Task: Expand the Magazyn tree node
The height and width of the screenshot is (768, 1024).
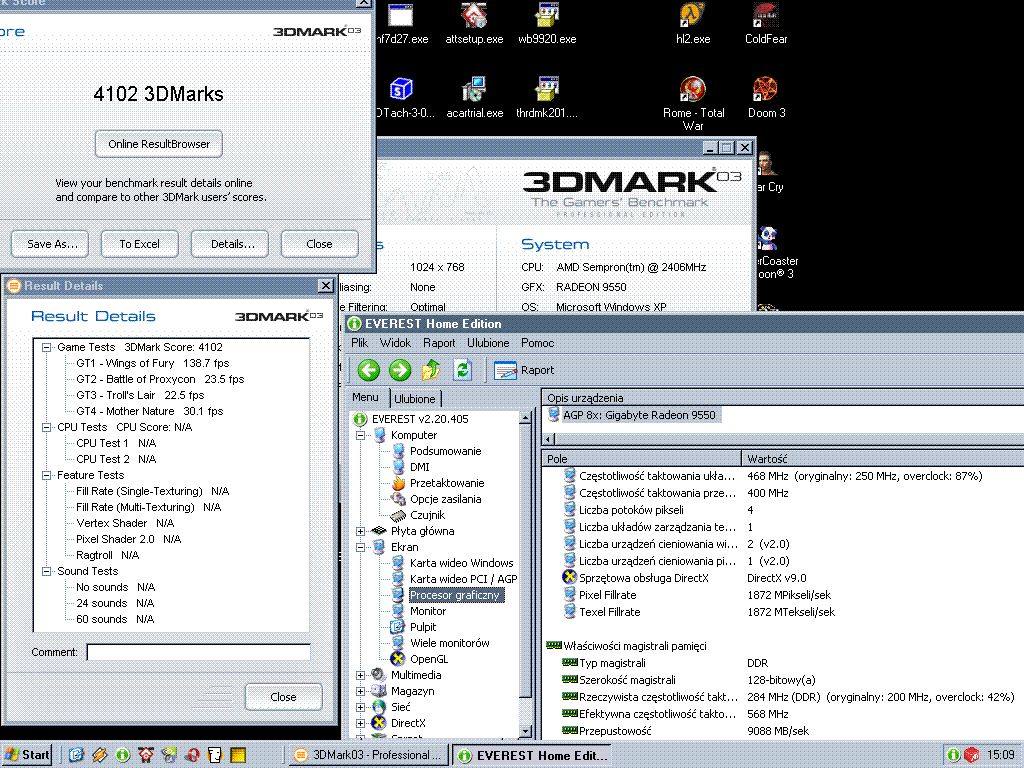Action: pyautogui.click(x=360, y=691)
